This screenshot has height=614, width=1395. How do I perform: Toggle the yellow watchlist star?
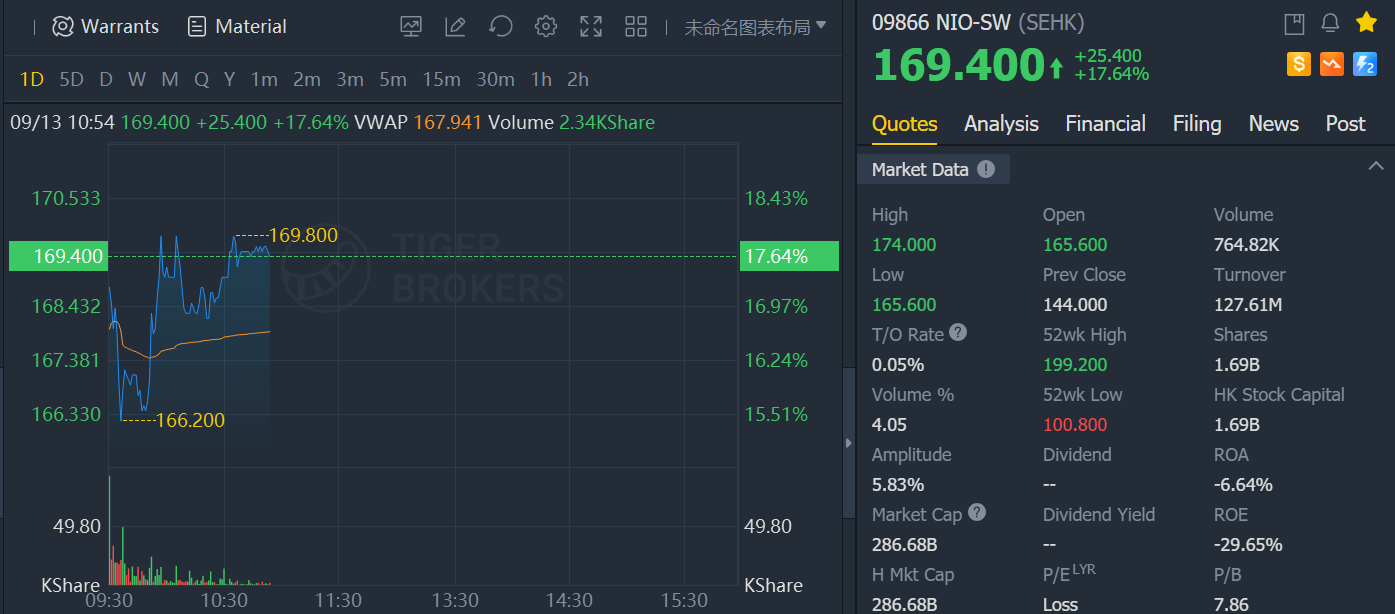pyautogui.click(x=1366, y=22)
